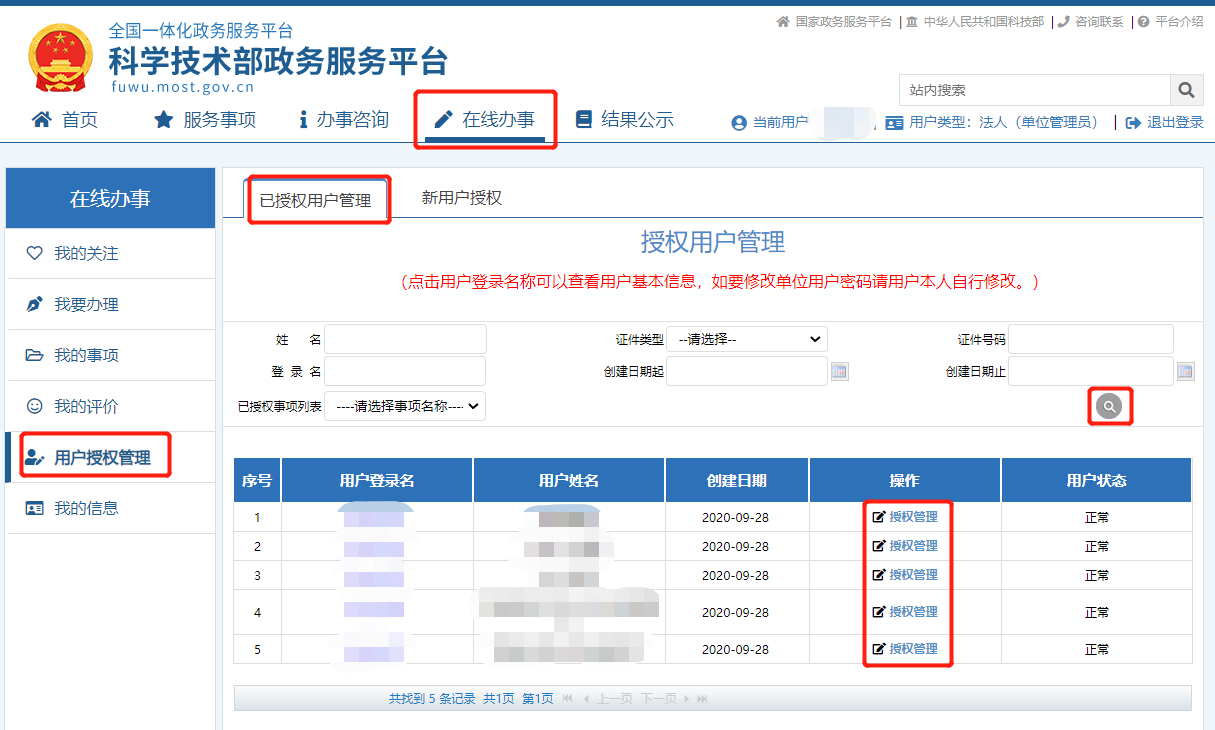Focus the 证件号码 text field
This screenshot has width=1215, height=730.
(x=1090, y=339)
